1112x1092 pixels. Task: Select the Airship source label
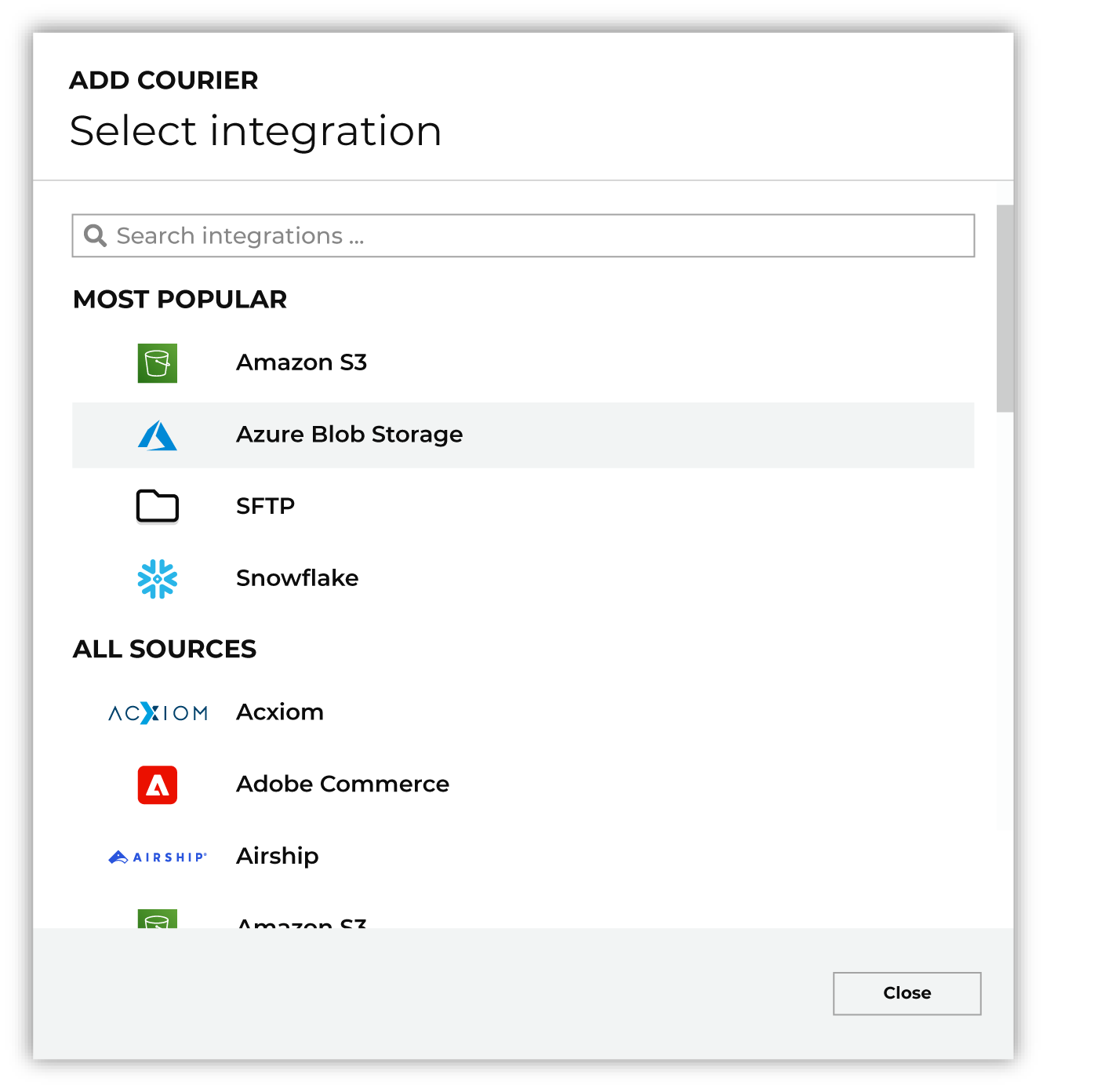(x=278, y=856)
